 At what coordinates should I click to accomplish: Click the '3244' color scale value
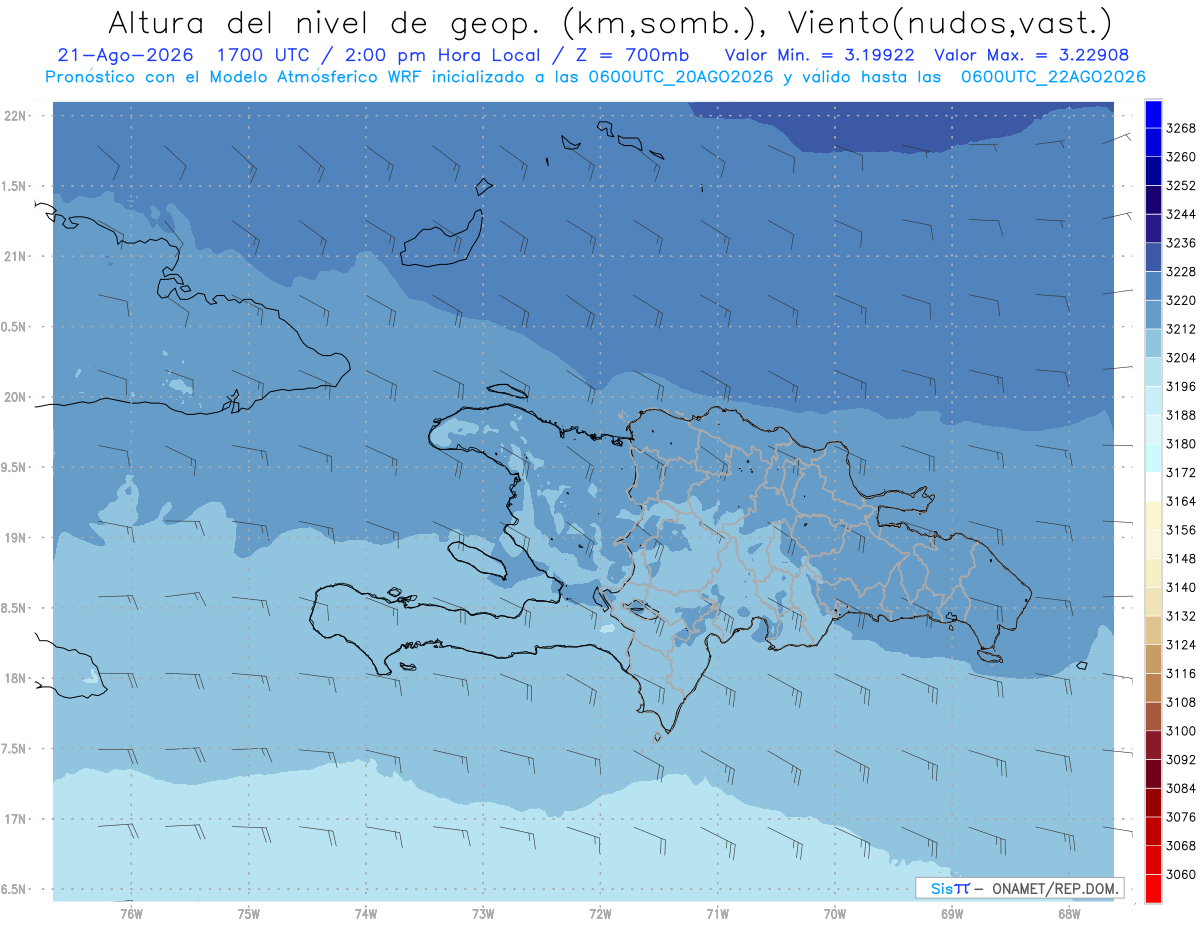click(x=1181, y=215)
